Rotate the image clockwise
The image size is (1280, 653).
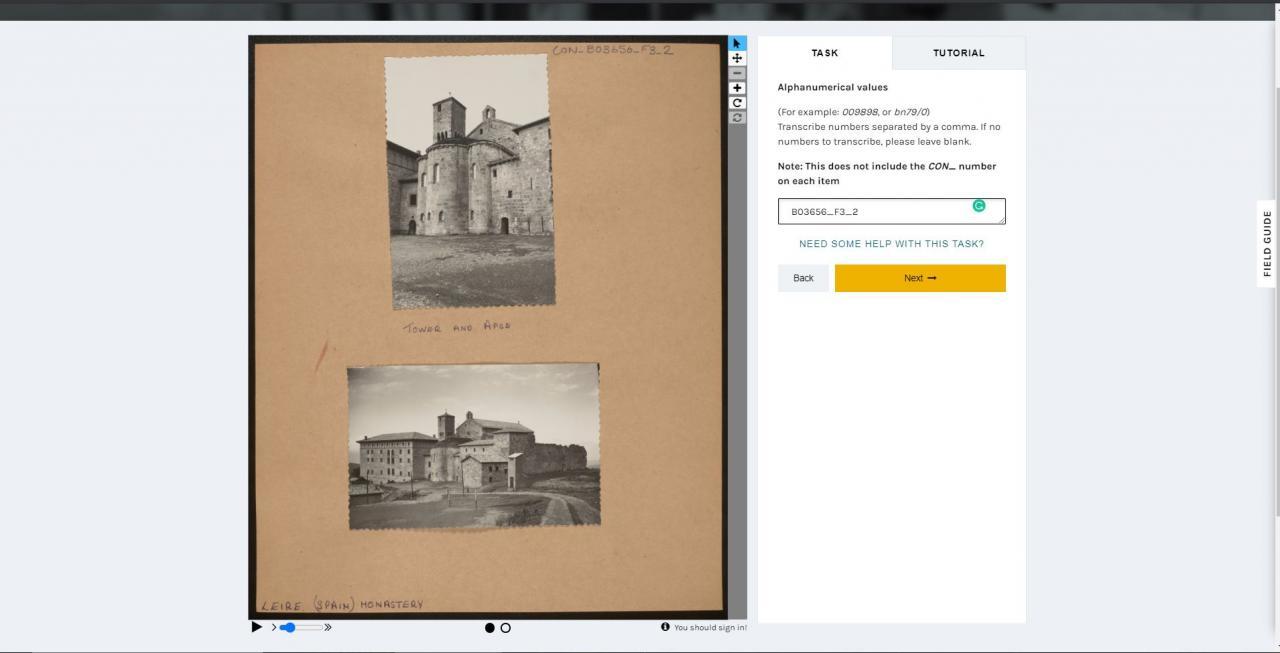coord(737,103)
